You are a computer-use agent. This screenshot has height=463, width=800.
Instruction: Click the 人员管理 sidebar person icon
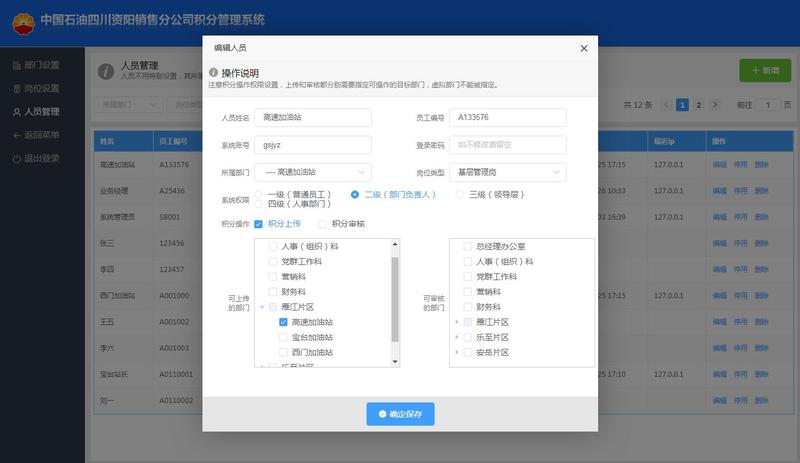[16, 112]
